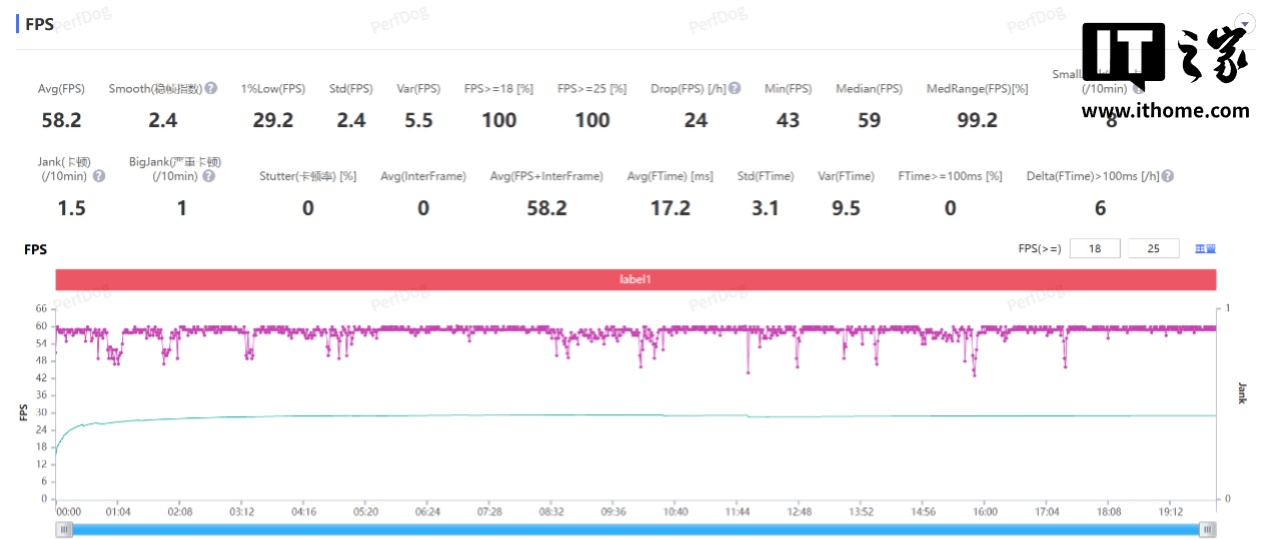Open help icon for Jank (/10min)
This screenshot has width=1268, height=540.
click(x=99, y=176)
